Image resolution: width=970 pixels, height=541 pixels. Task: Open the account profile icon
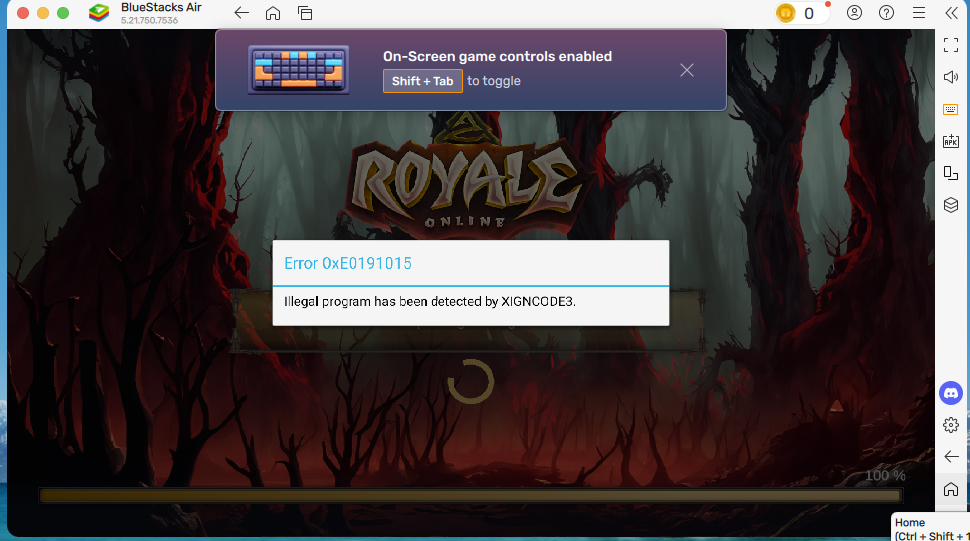point(854,13)
